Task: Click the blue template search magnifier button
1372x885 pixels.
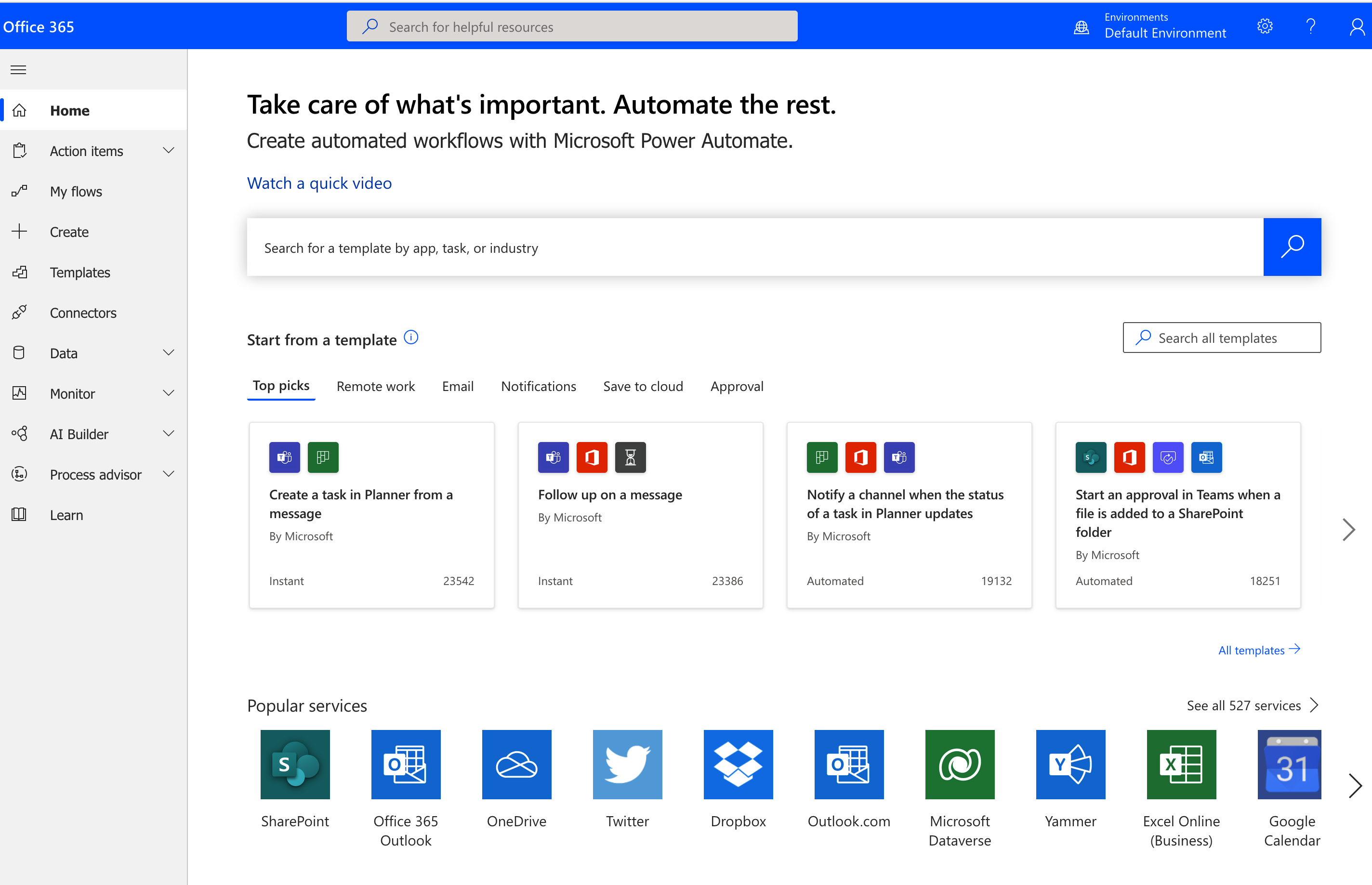Action: (x=1292, y=247)
